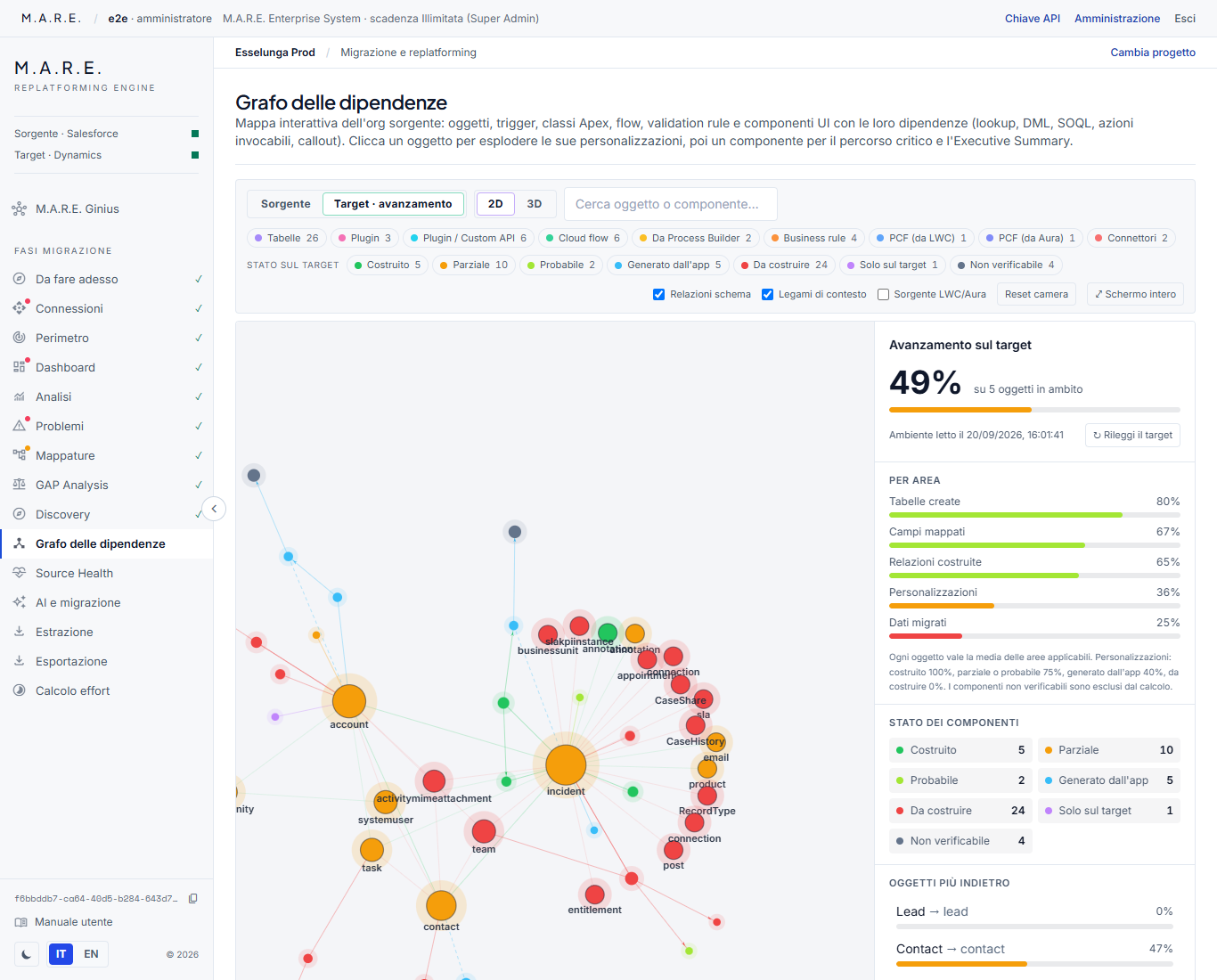Enable the Sorgente LWC/Aura checkbox
The width and height of the screenshot is (1217, 980).
click(883, 295)
